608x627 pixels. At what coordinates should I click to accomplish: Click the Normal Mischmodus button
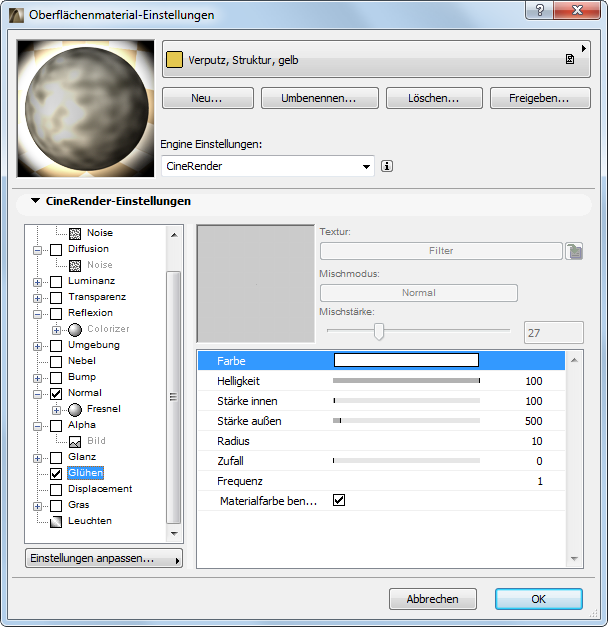click(x=419, y=293)
